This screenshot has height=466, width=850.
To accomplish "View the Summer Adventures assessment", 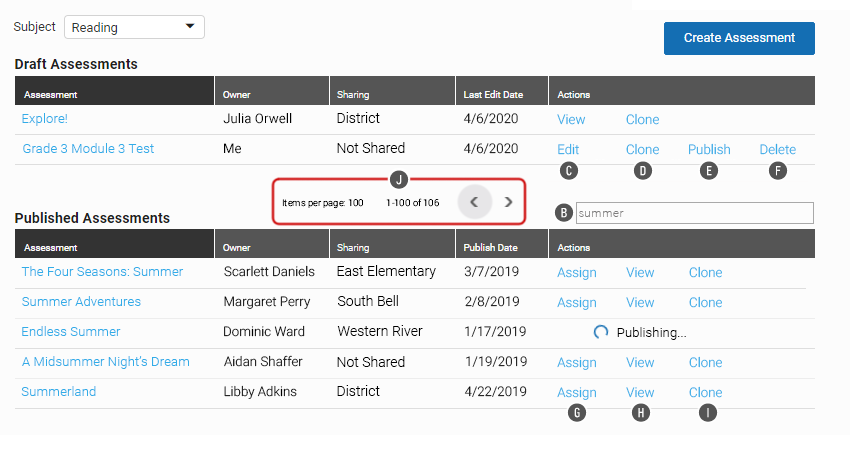I will (640, 302).
